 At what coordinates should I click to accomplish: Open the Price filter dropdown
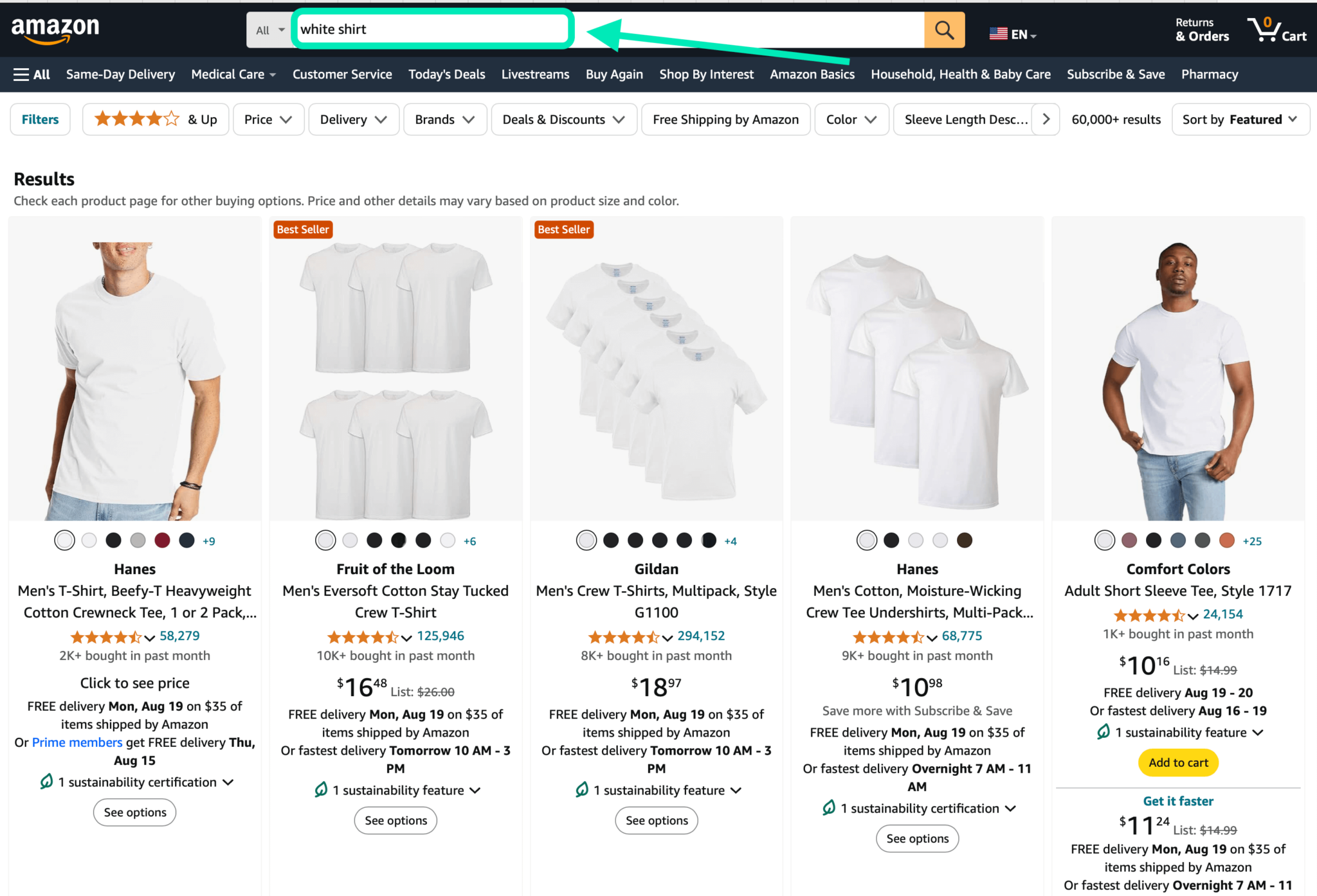[x=268, y=119]
